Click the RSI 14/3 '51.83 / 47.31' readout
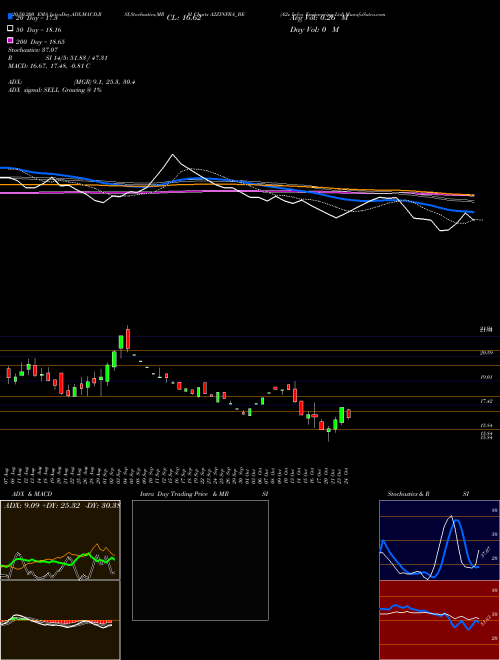This screenshot has height=660, width=500. 87,58
